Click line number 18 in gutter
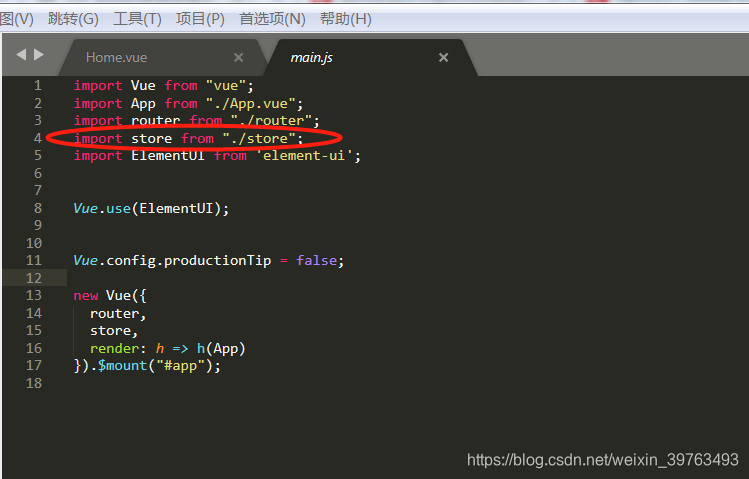The height and width of the screenshot is (479, 749). pos(34,383)
